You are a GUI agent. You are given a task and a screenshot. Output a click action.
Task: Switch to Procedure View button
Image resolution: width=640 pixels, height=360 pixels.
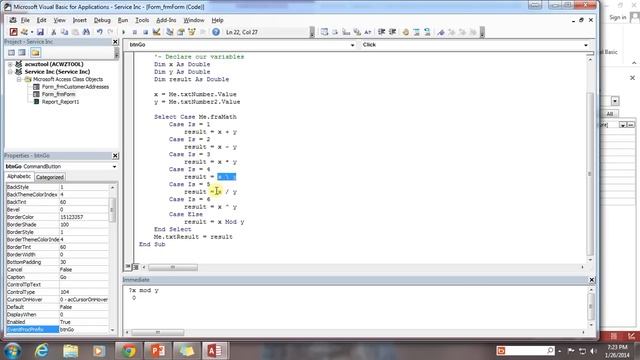(128, 267)
